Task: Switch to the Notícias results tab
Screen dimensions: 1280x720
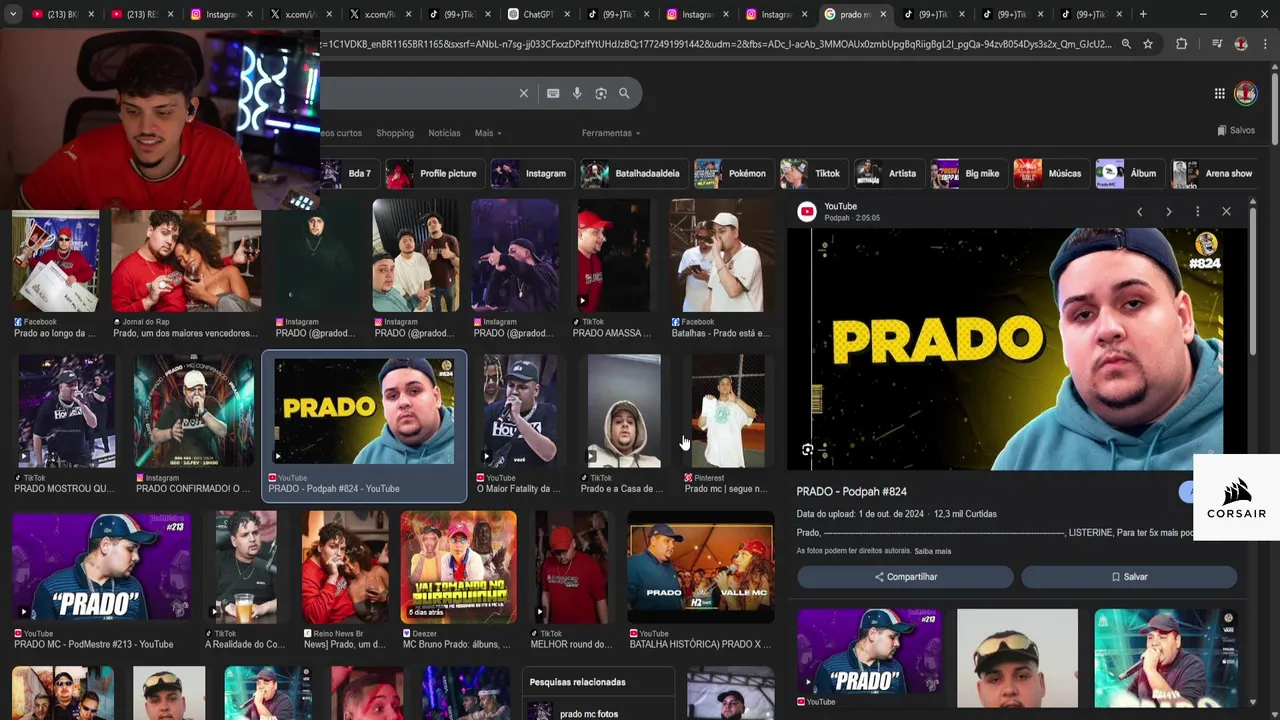Action: pyautogui.click(x=444, y=133)
